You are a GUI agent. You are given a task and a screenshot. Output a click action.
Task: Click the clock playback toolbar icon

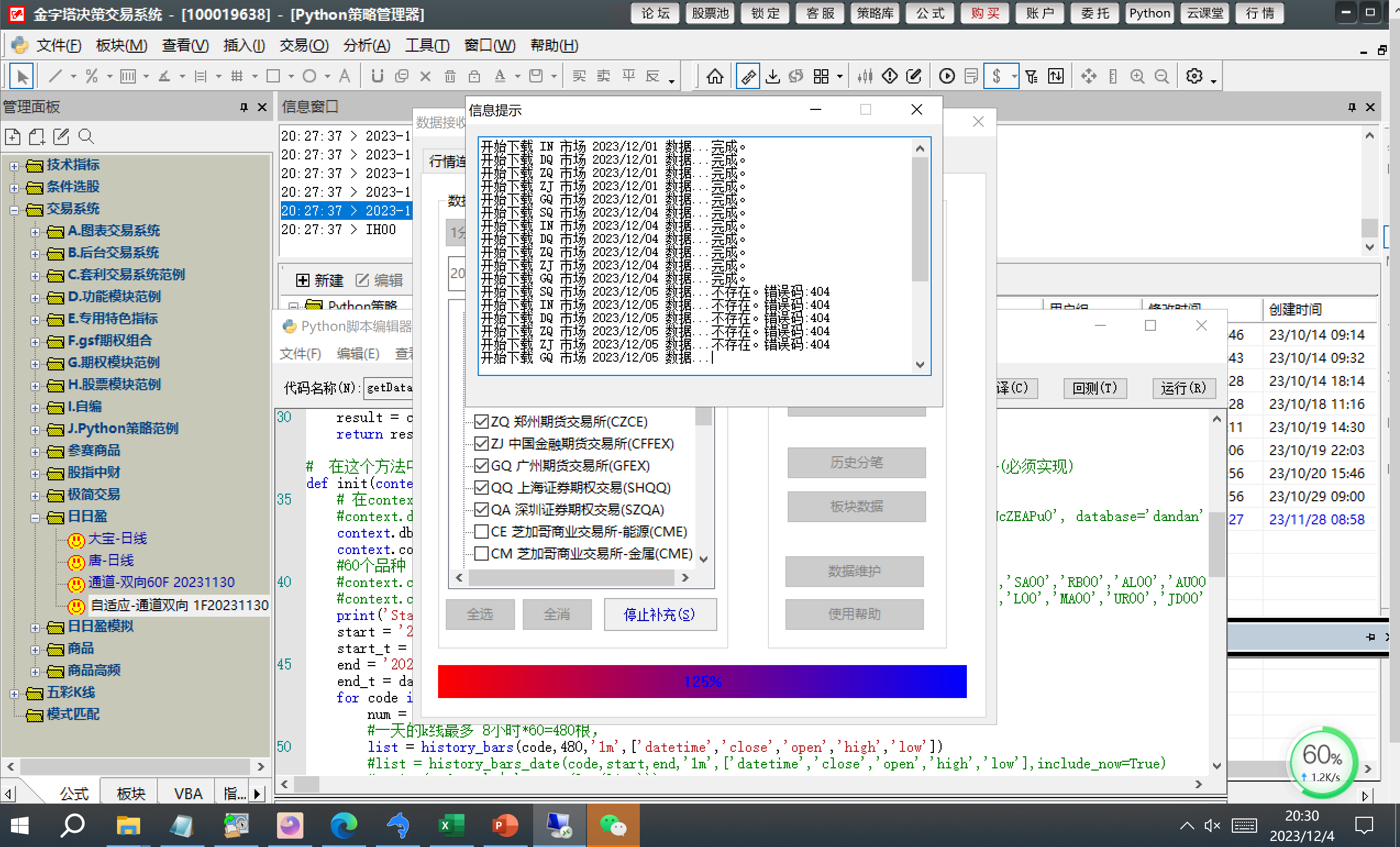(x=947, y=76)
